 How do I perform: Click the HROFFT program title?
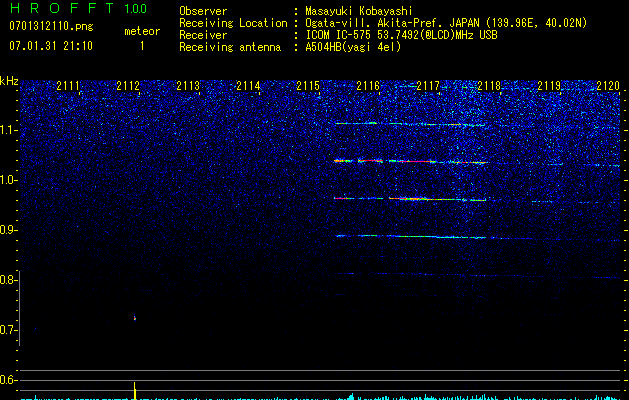coord(62,8)
